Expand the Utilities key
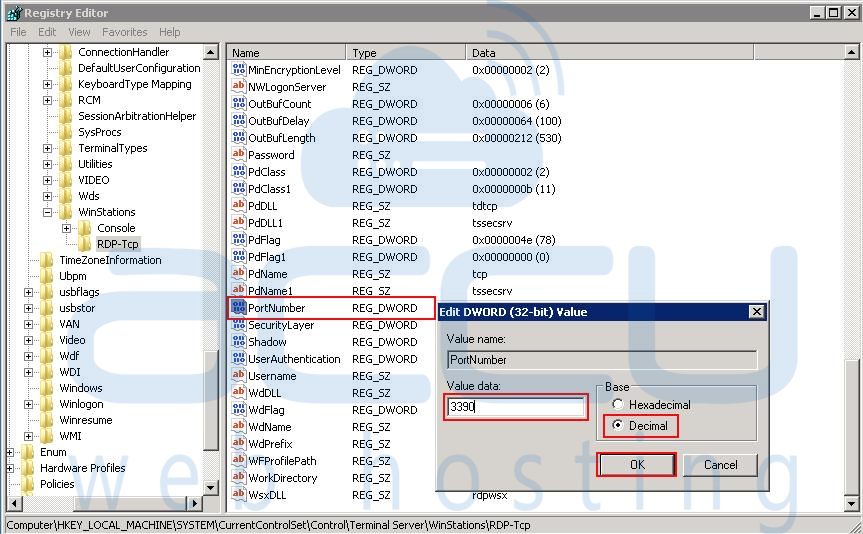Viewport: 863px width, 534px height. click(x=47, y=164)
